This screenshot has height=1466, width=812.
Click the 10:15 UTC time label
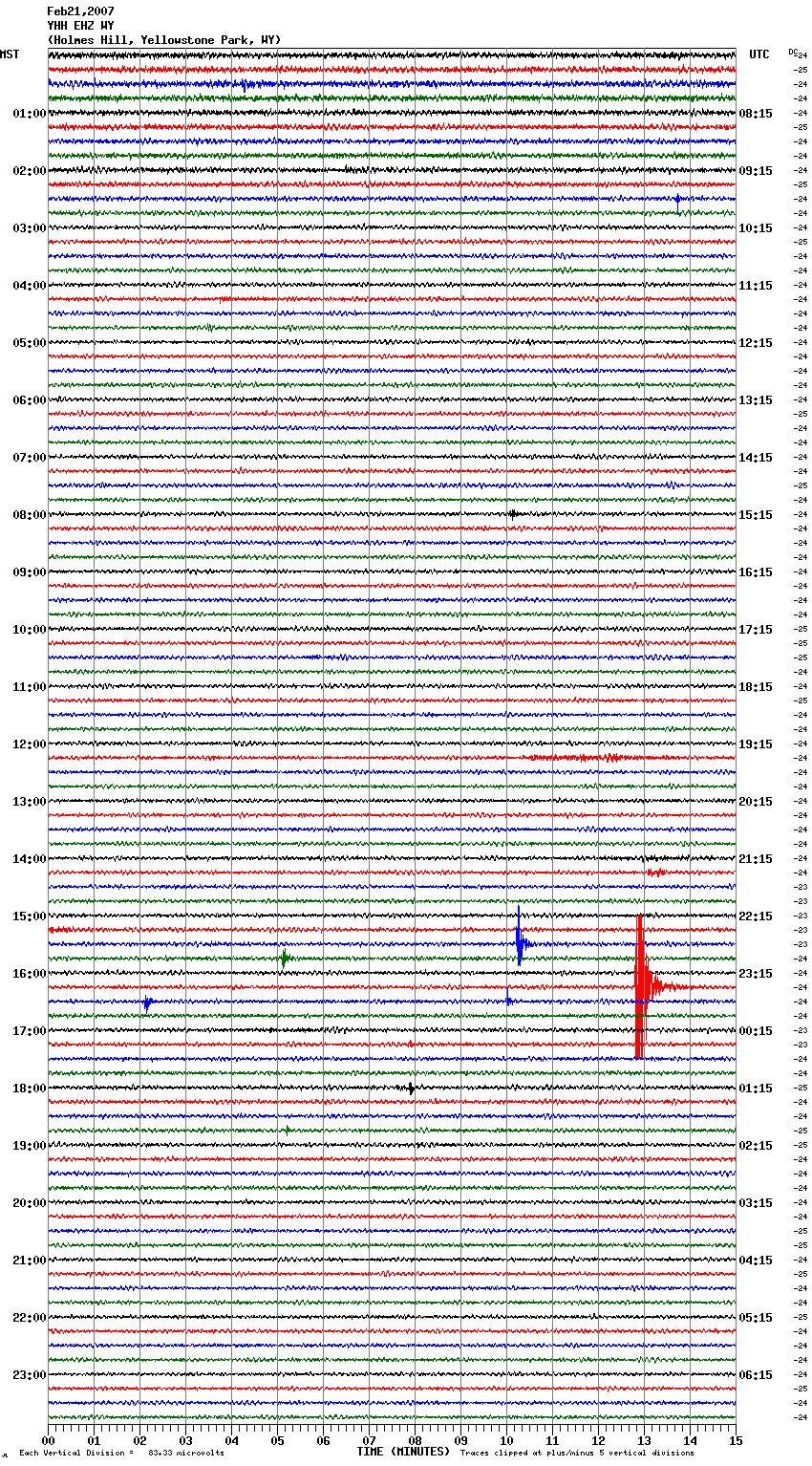point(756,228)
